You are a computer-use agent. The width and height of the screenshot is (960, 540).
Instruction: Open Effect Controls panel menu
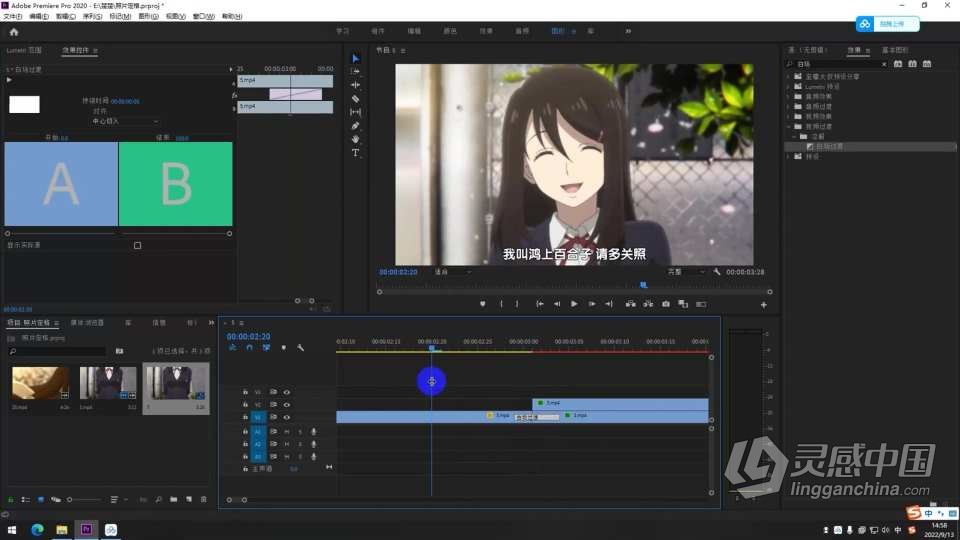coord(96,50)
